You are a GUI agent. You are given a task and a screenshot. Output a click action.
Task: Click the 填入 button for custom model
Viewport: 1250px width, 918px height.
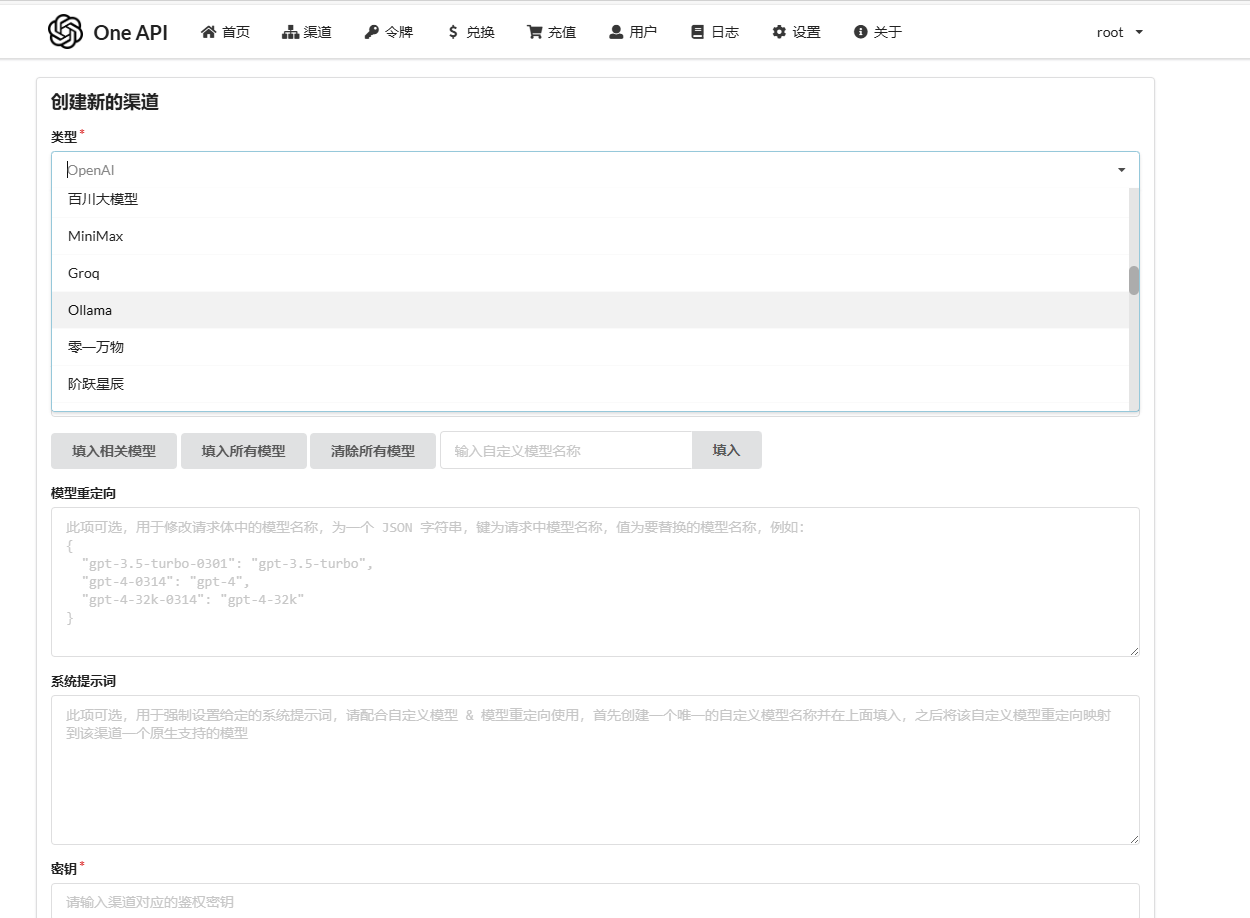tap(727, 450)
